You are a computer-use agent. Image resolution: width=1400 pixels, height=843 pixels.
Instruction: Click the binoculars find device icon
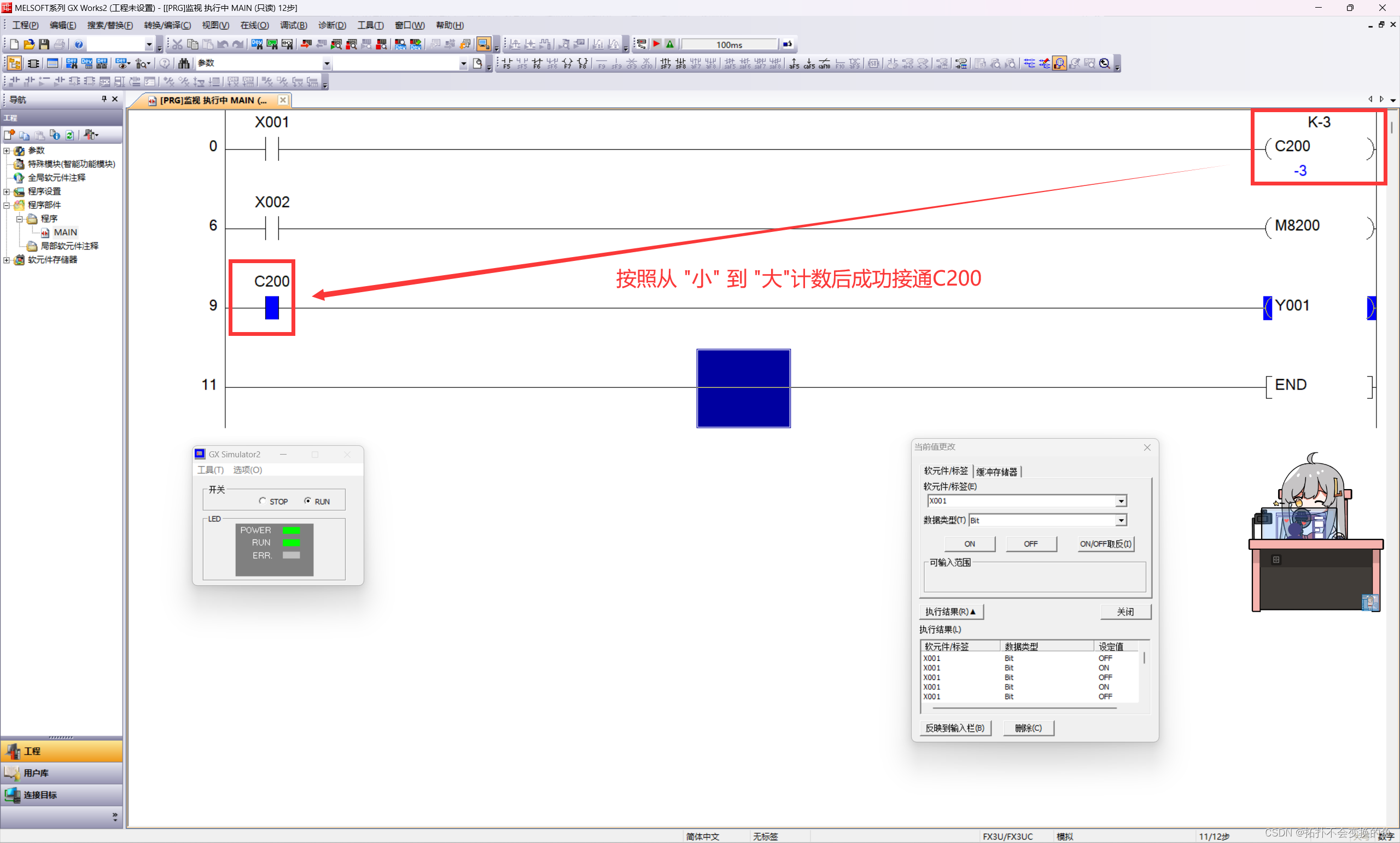pos(183,63)
